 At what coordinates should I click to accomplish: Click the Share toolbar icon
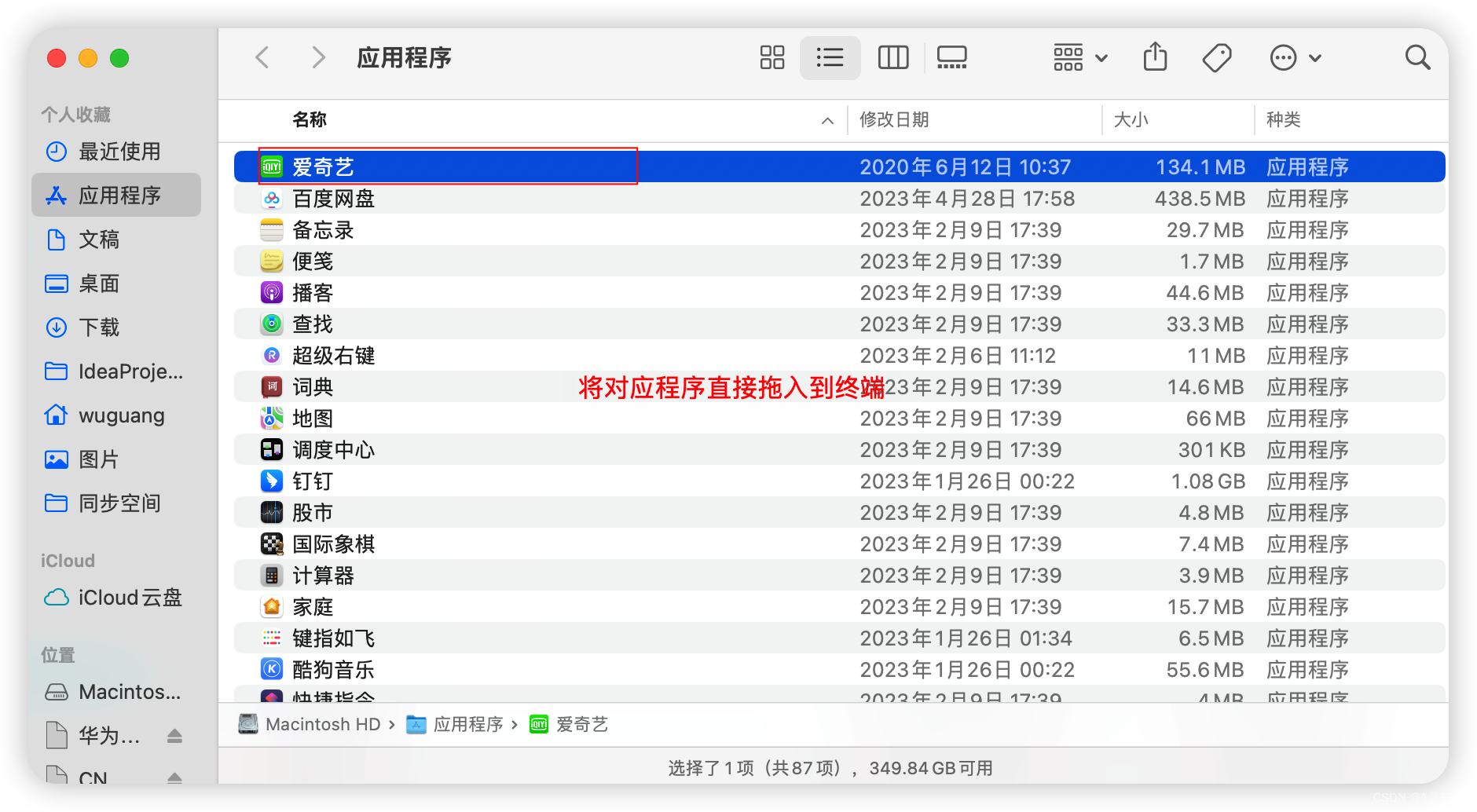point(1155,57)
